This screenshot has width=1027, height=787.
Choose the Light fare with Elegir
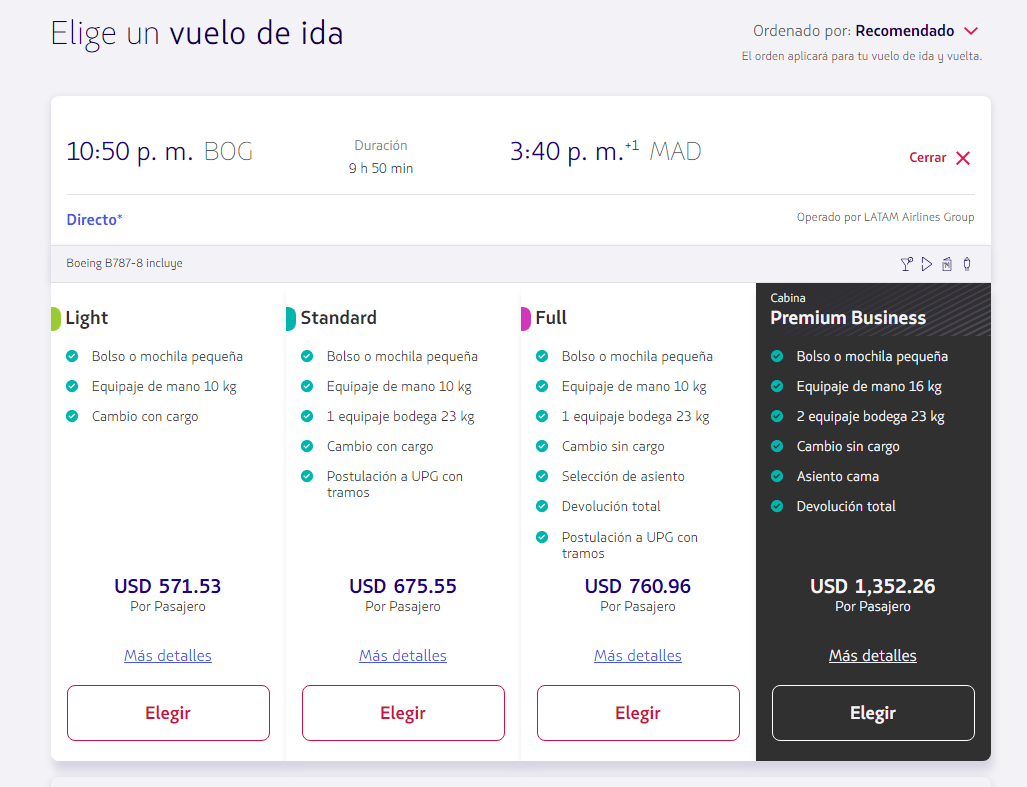point(168,713)
